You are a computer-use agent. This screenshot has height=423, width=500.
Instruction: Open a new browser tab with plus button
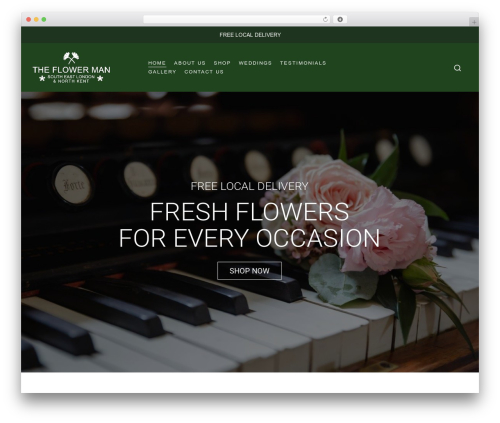pos(474,22)
